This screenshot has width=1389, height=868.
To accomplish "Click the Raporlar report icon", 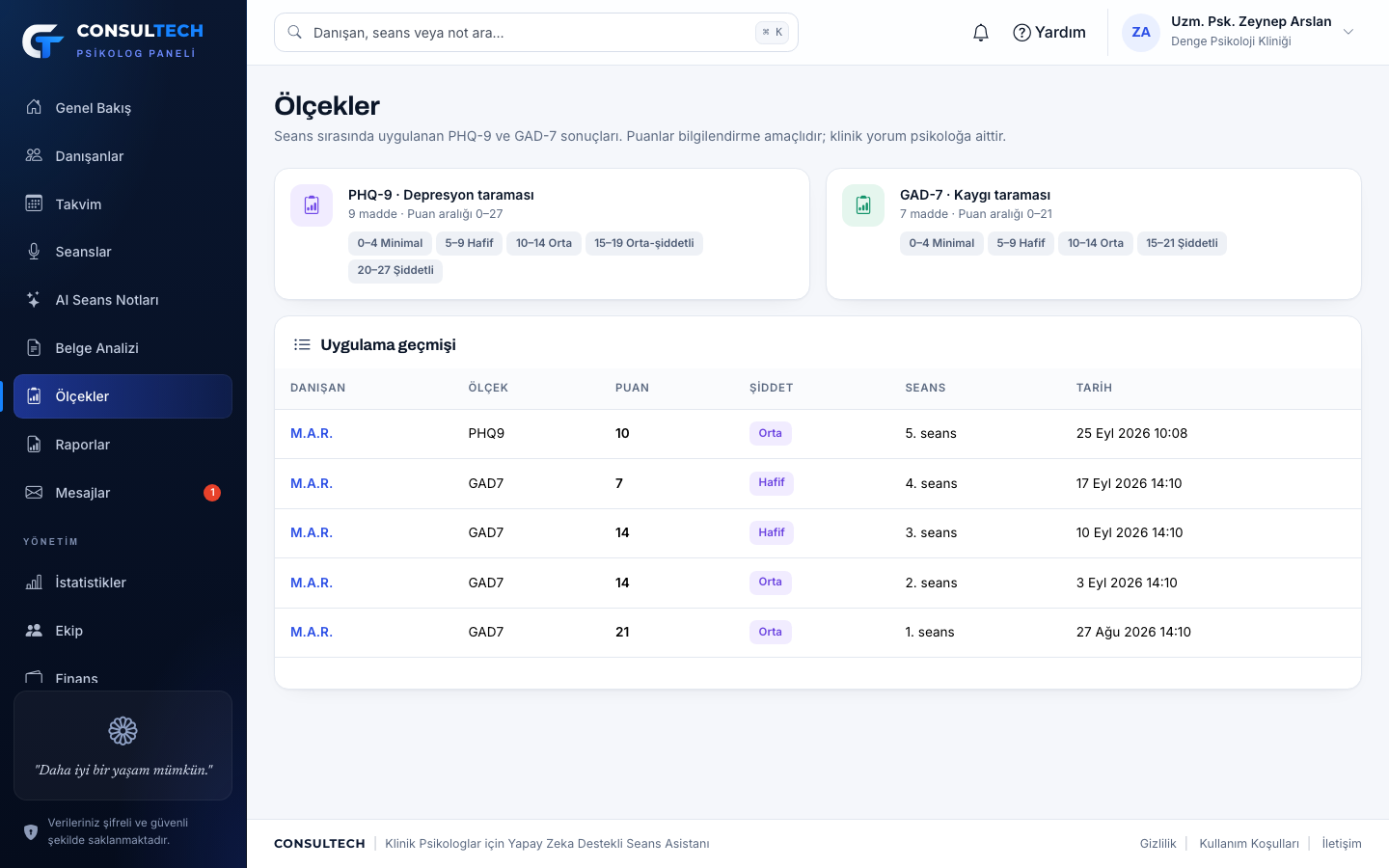I will click(34, 445).
